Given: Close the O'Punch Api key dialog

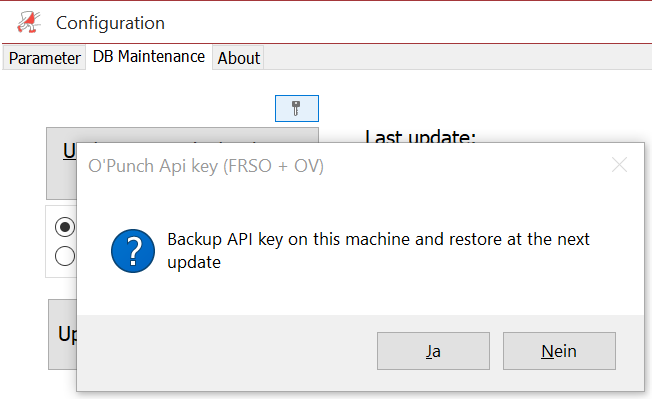Looking at the screenshot, I should 619,165.
